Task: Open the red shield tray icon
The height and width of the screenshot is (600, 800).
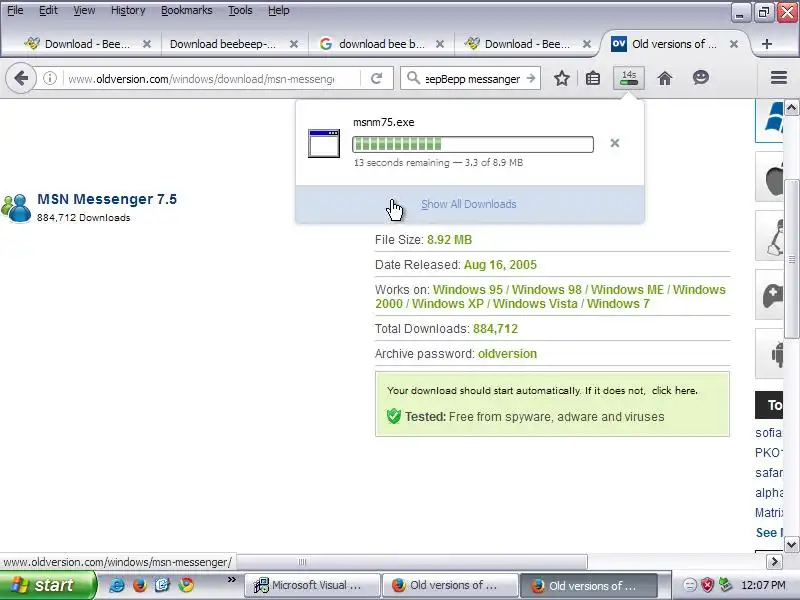Action: (707, 585)
